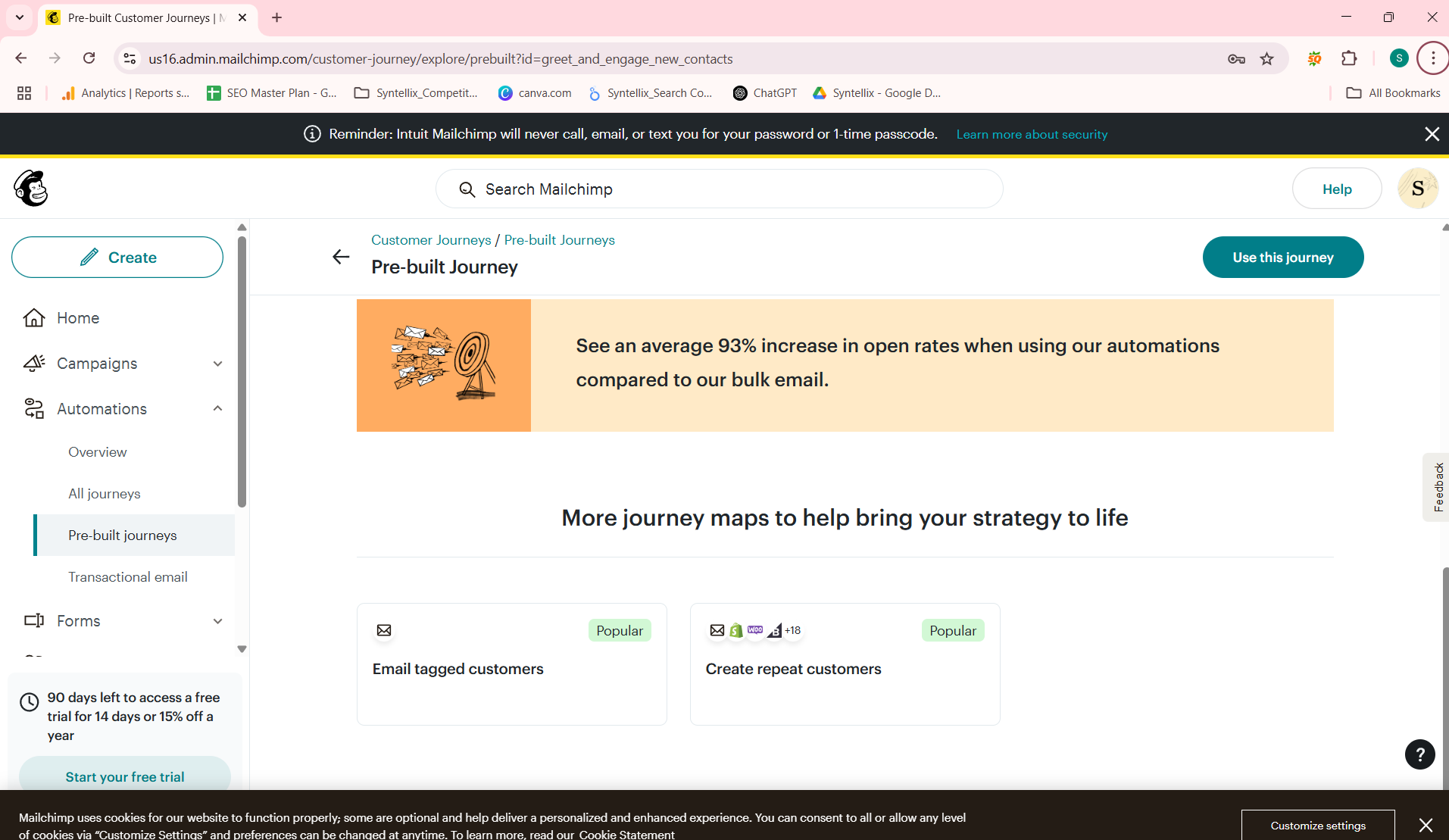Image resolution: width=1449 pixels, height=840 pixels.
Task: Click the sidebar scroll down arrow
Action: point(242,649)
